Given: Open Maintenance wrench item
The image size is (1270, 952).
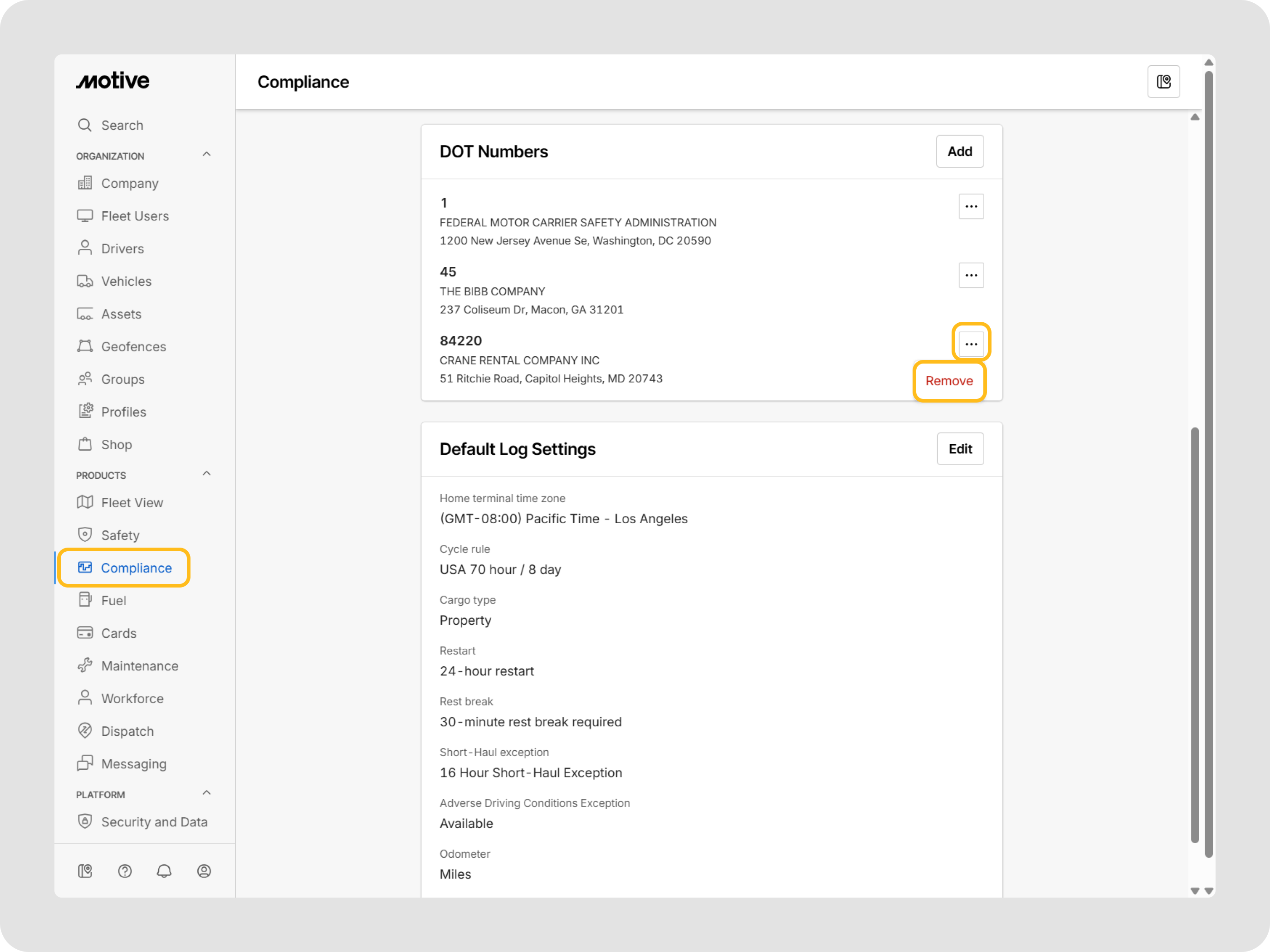Looking at the screenshot, I should pos(140,665).
